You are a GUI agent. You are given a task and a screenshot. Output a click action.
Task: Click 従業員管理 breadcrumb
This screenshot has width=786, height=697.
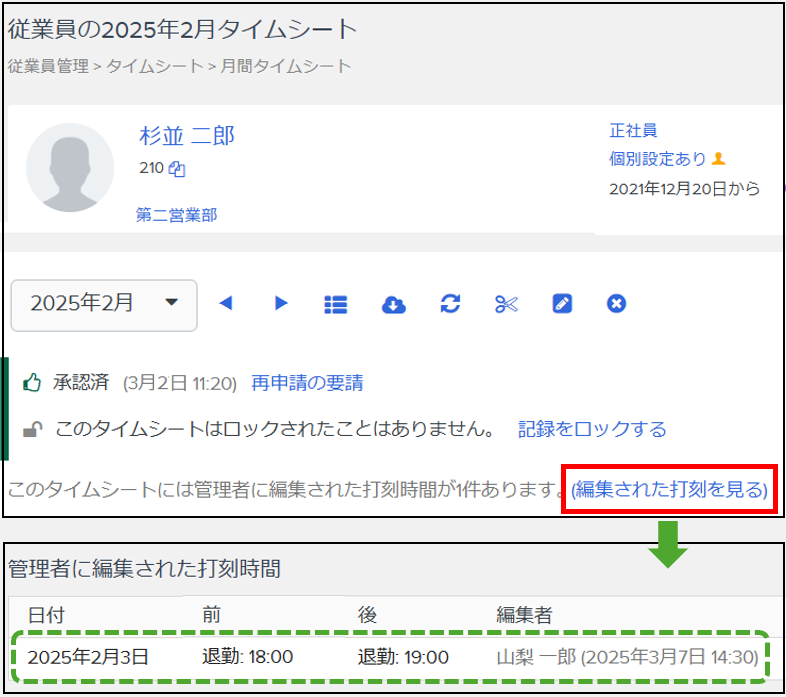pos(48,66)
